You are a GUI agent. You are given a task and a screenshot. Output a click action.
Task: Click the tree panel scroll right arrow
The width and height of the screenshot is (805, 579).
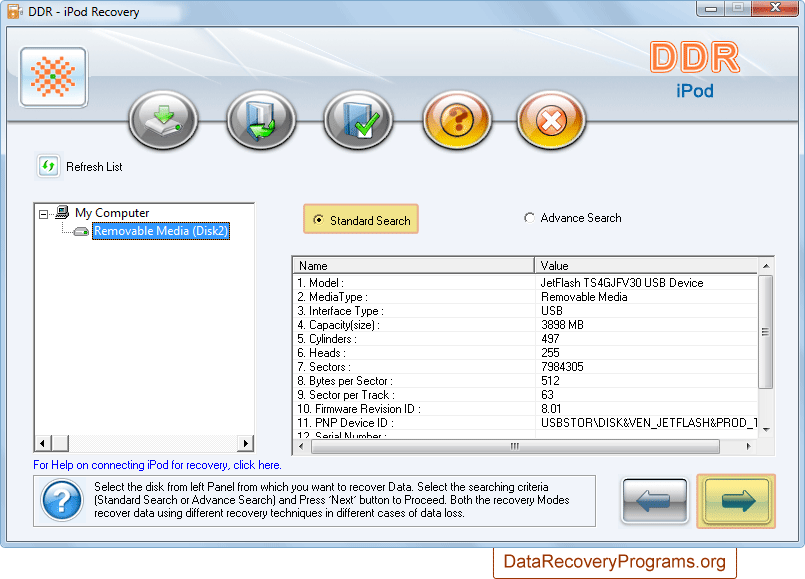245,442
